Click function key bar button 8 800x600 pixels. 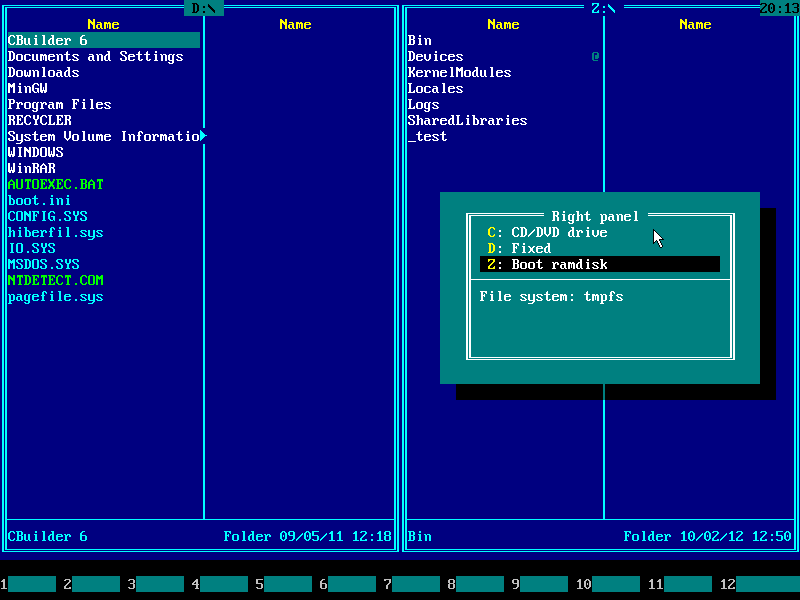tap(476, 584)
